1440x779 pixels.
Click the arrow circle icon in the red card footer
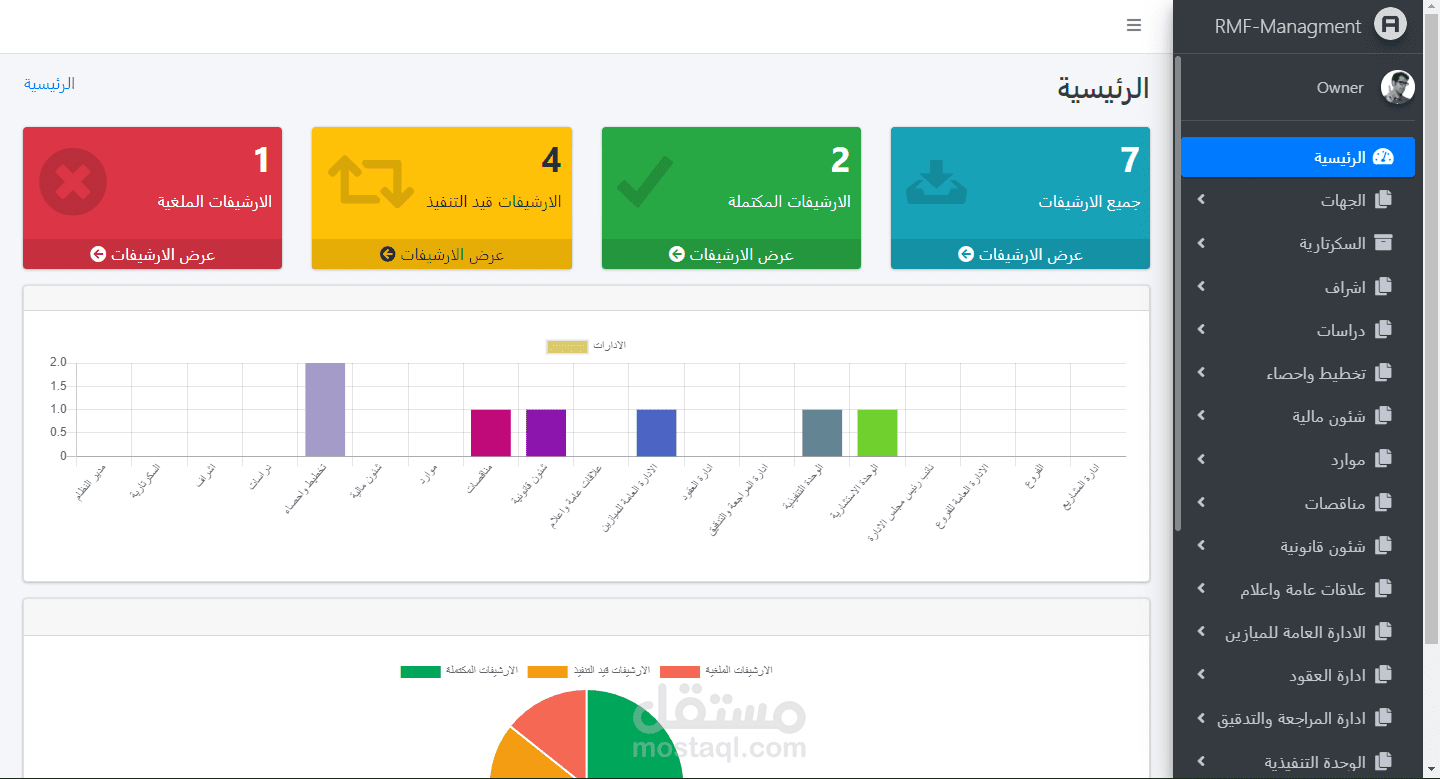click(98, 254)
